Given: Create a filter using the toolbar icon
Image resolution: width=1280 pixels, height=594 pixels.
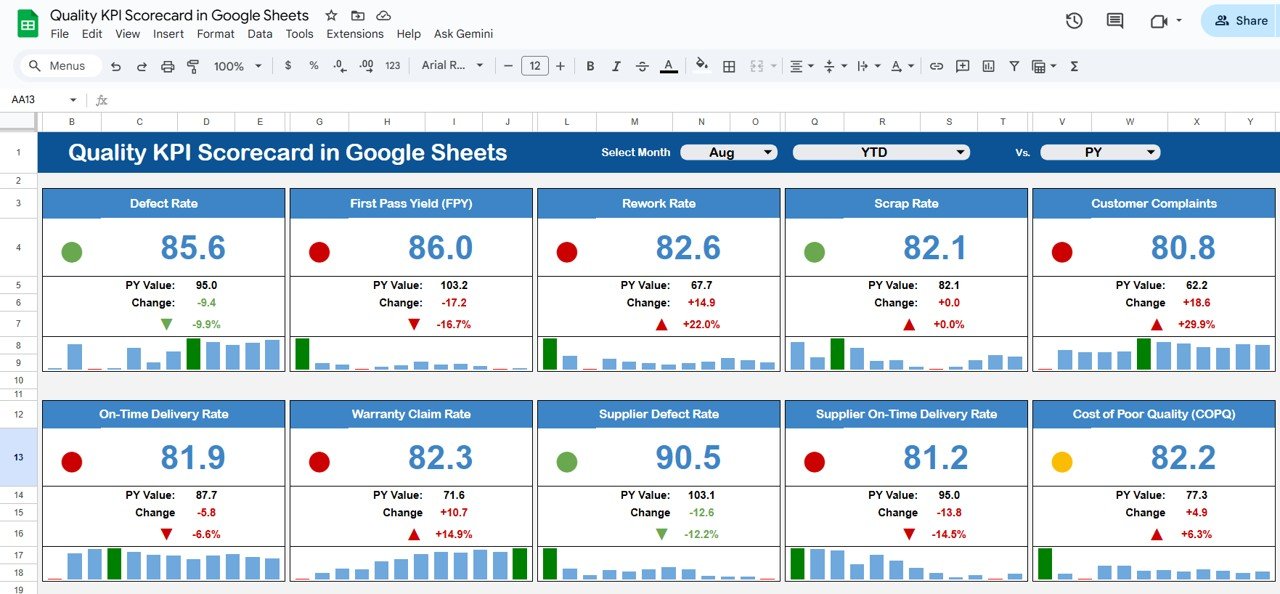Looking at the screenshot, I should [x=1013, y=66].
